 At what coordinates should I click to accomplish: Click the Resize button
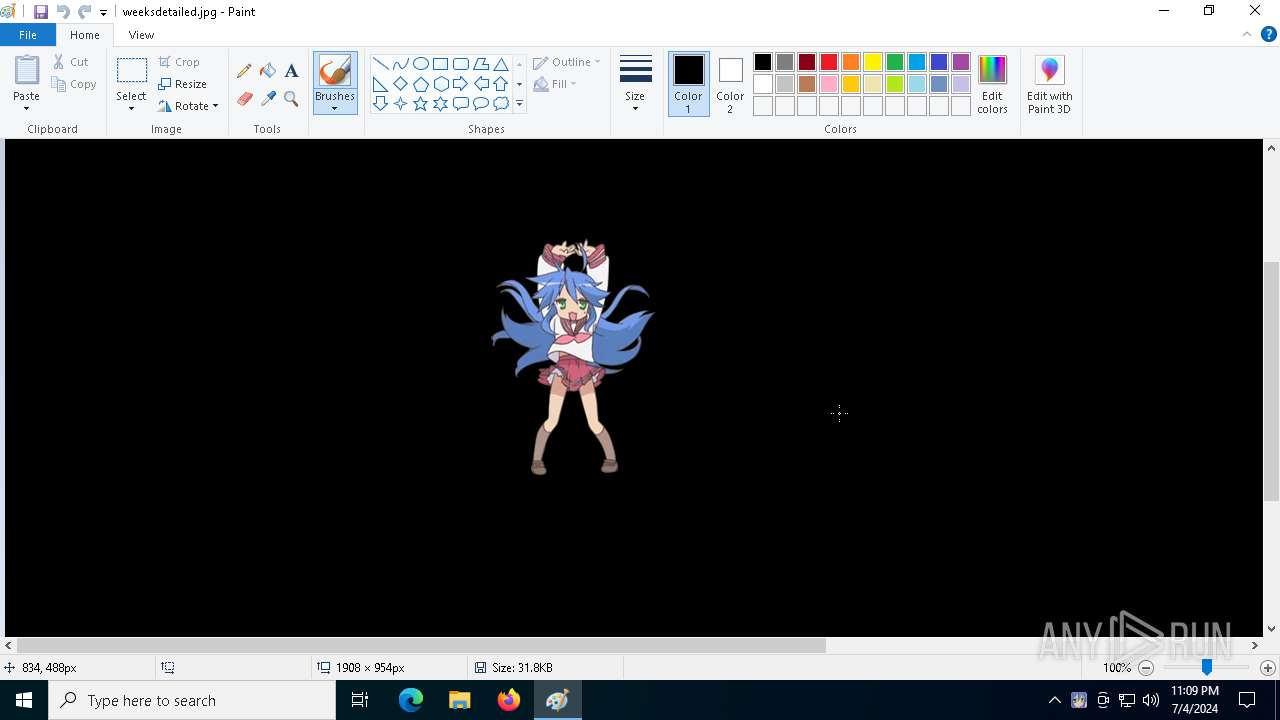pyautogui.click(x=183, y=84)
